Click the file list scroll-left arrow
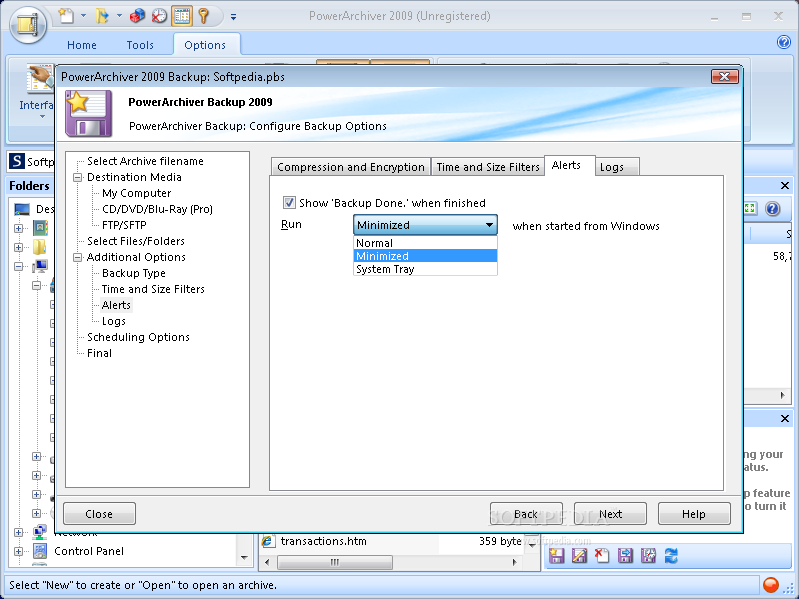 point(267,562)
